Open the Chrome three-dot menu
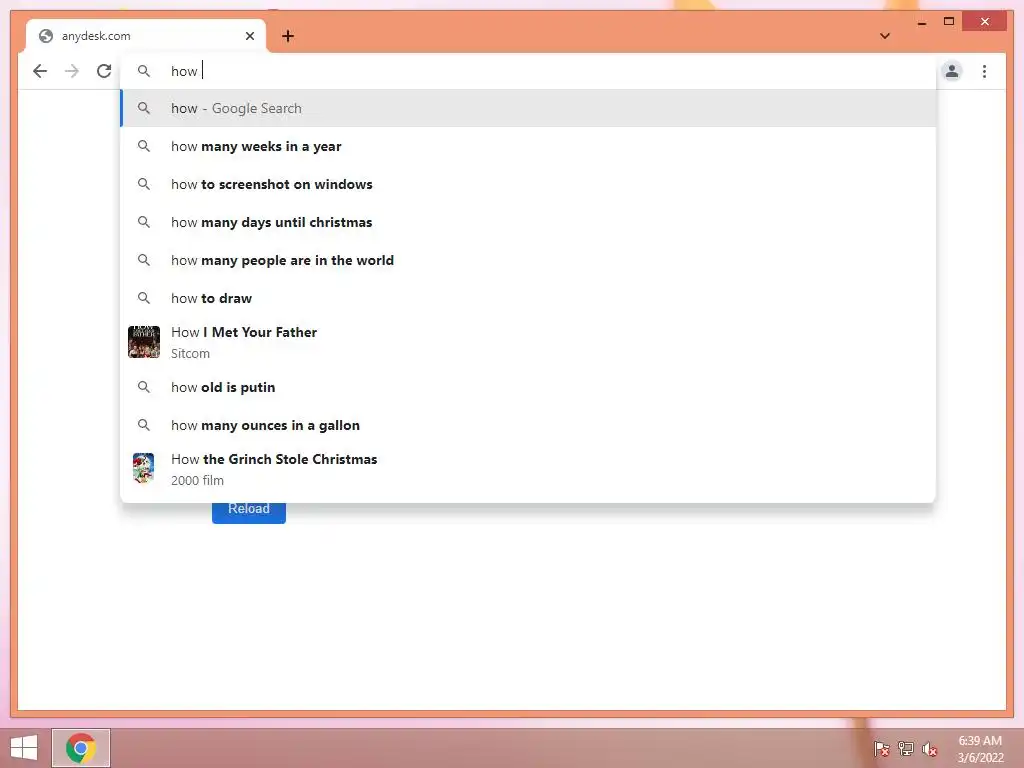Viewport: 1024px width, 768px height. (984, 71)
